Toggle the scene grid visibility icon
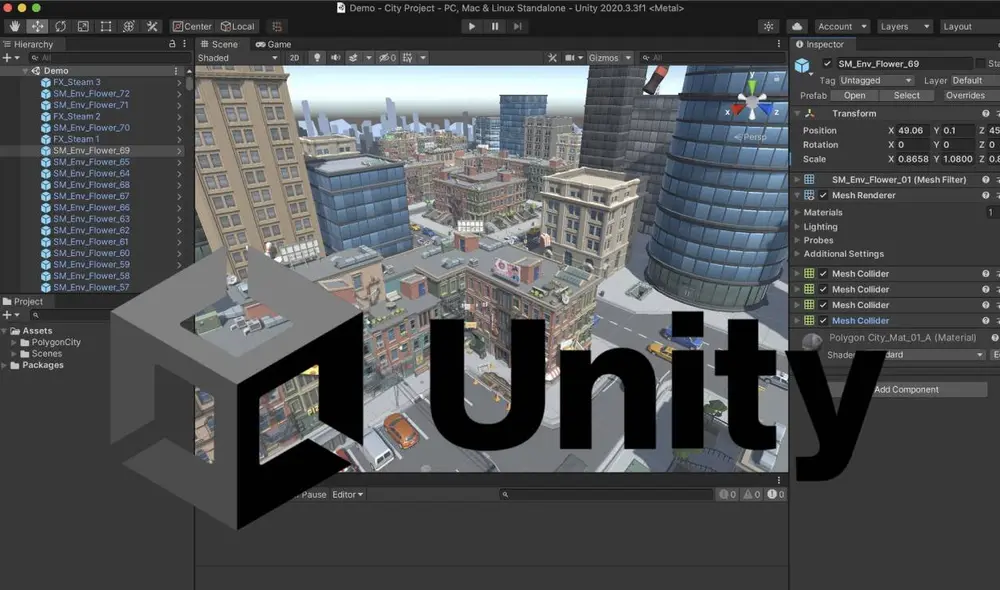The height and width of the screenshot is (590, 1000). (408, 57)
